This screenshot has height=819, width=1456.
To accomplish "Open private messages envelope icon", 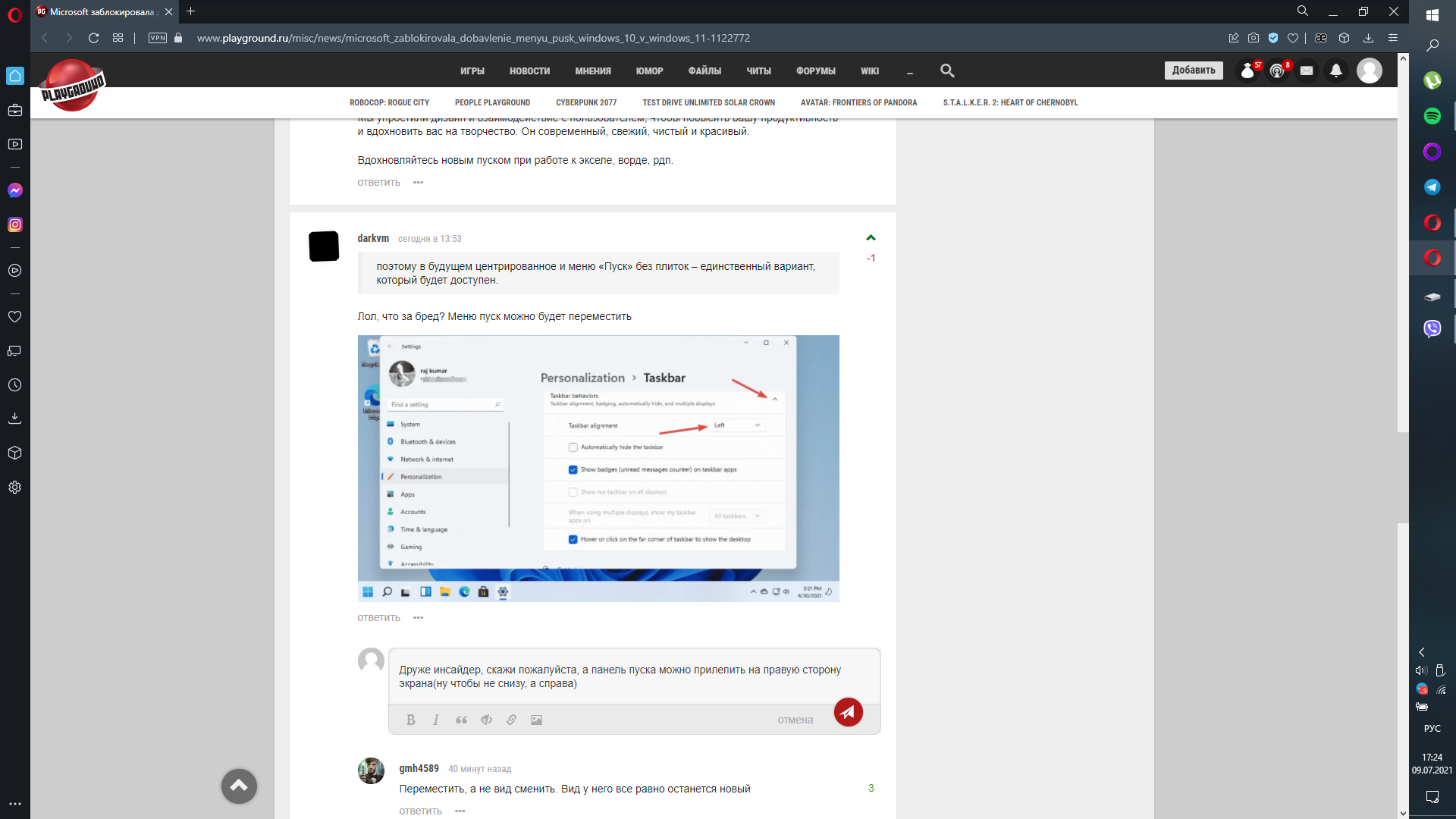I will click(x=1306, y=71).
